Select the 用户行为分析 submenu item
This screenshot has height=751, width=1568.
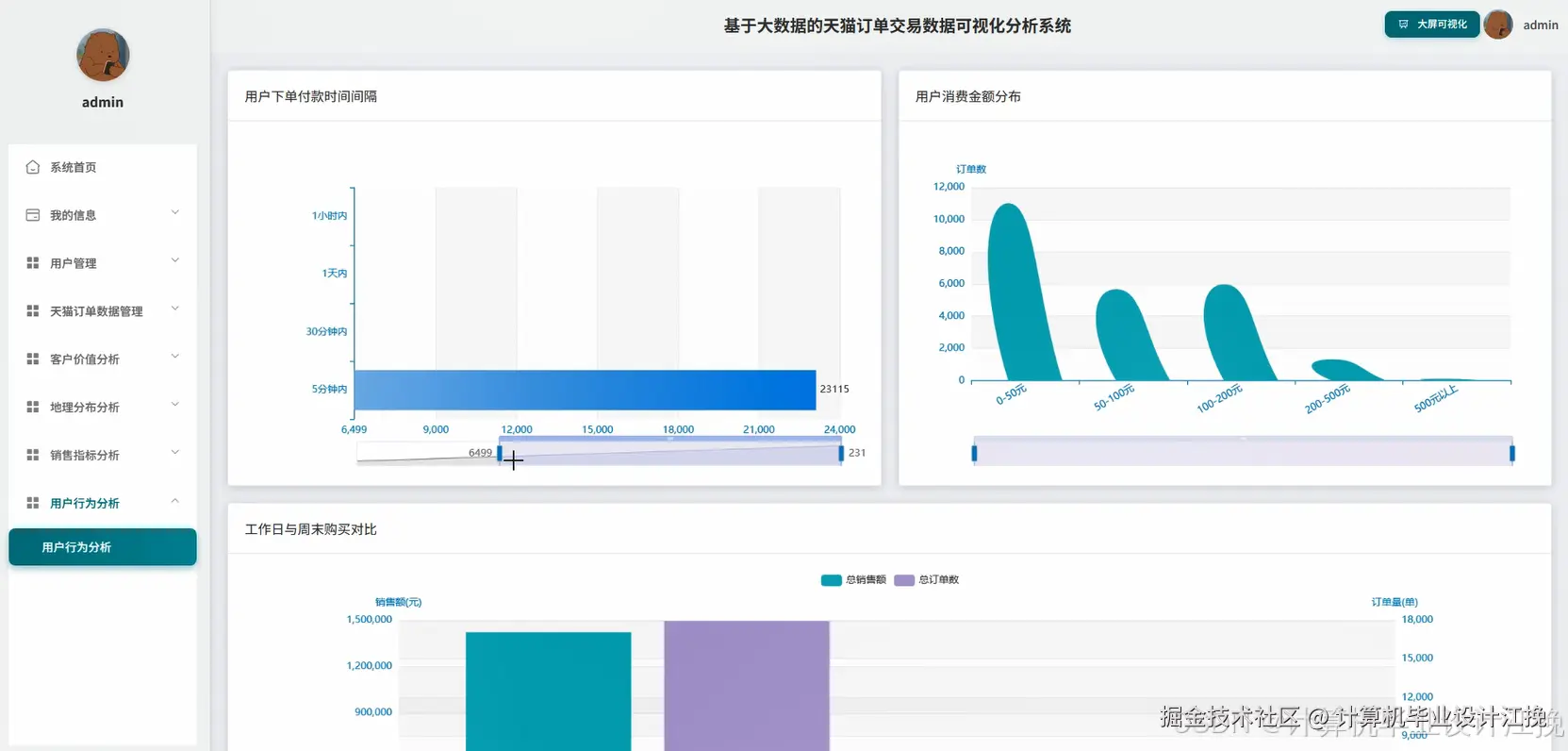click(x=103, y=547)
